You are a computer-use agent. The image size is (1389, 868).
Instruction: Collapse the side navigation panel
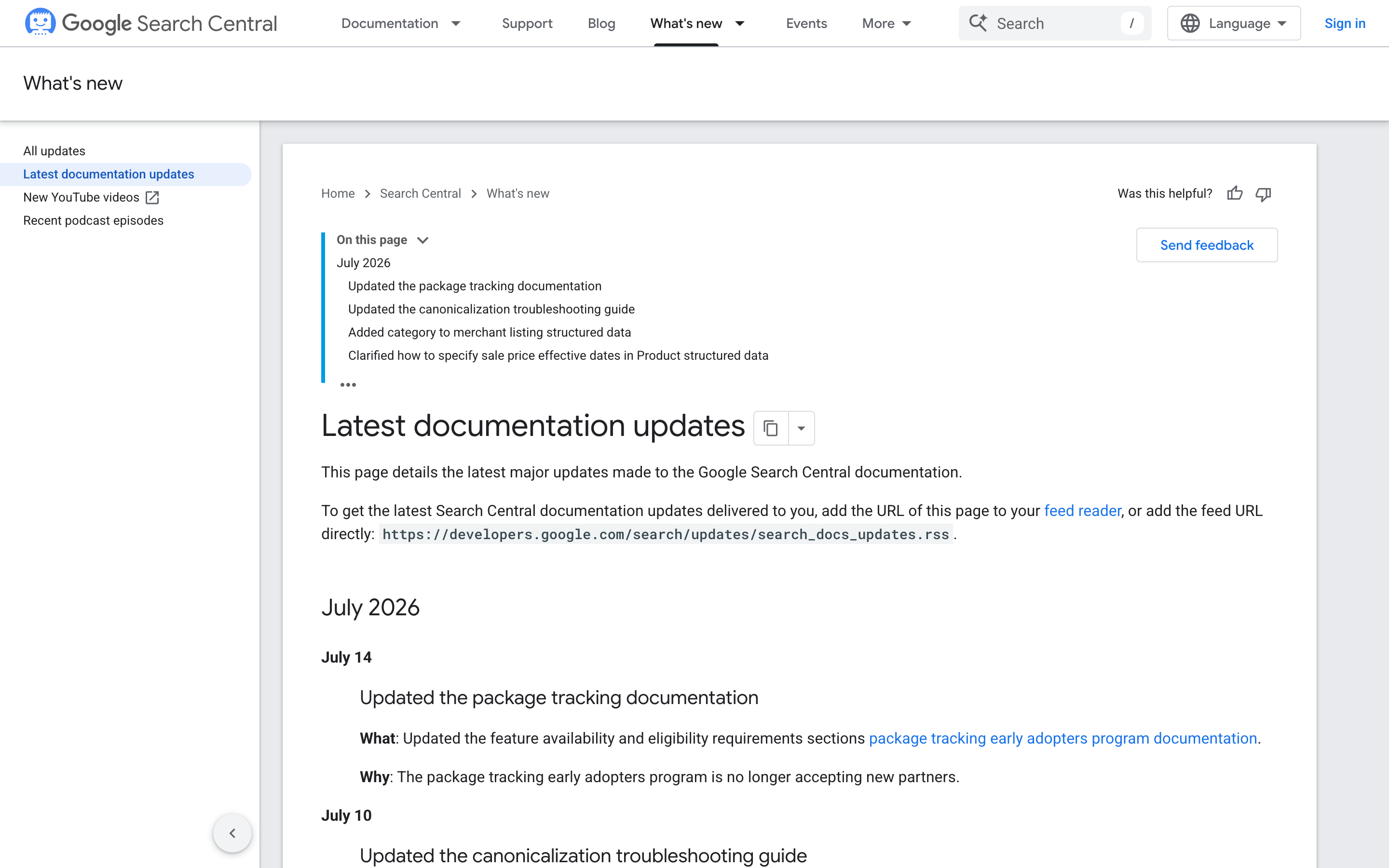click(232, 833)
